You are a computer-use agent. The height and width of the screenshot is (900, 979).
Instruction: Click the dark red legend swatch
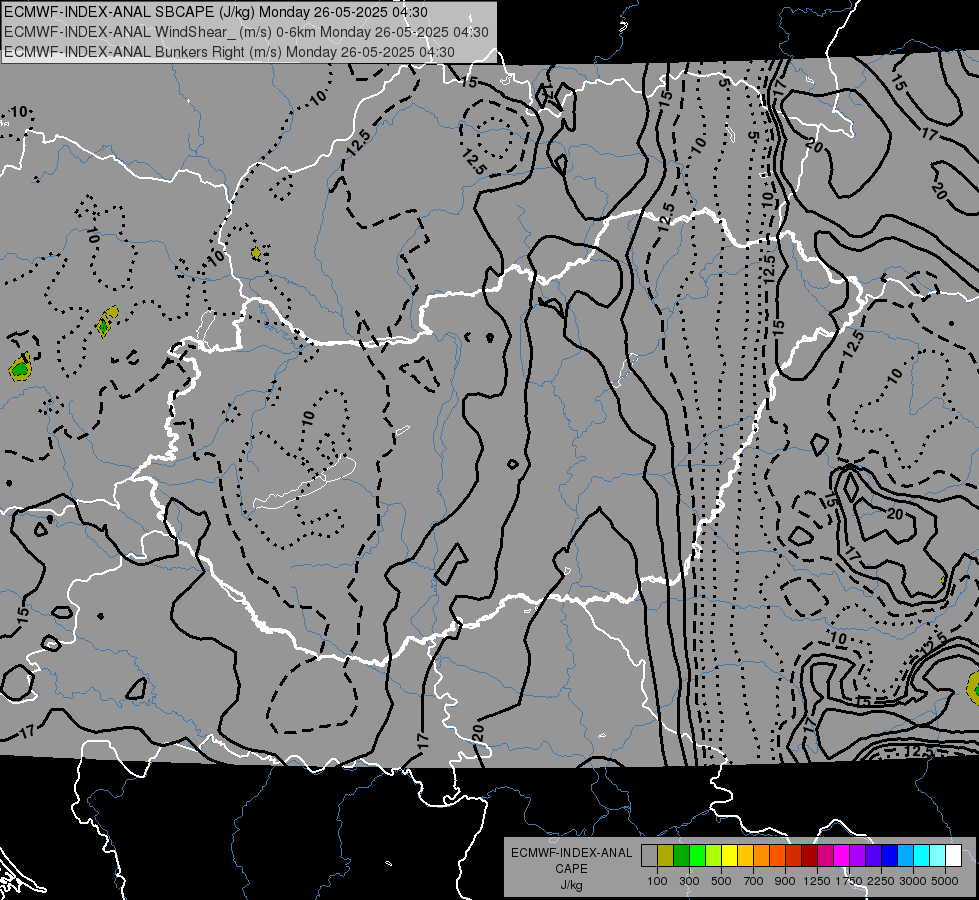pyautogui.click(x=810, y=856)
